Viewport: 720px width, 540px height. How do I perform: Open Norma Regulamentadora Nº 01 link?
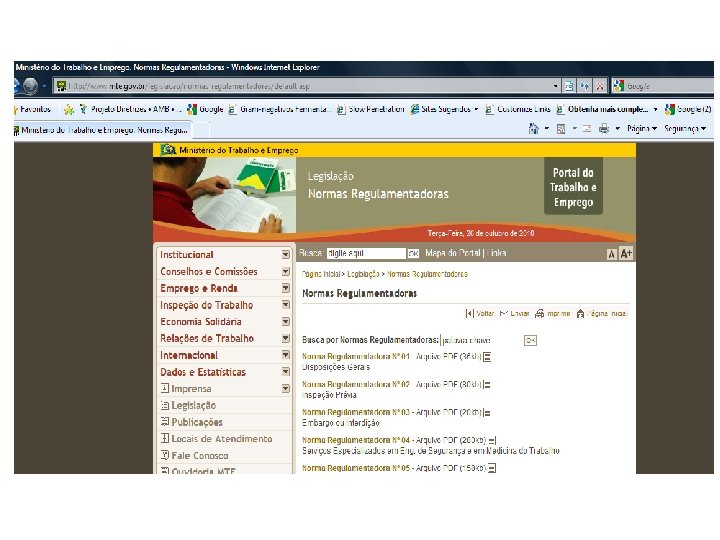point(355,356)
